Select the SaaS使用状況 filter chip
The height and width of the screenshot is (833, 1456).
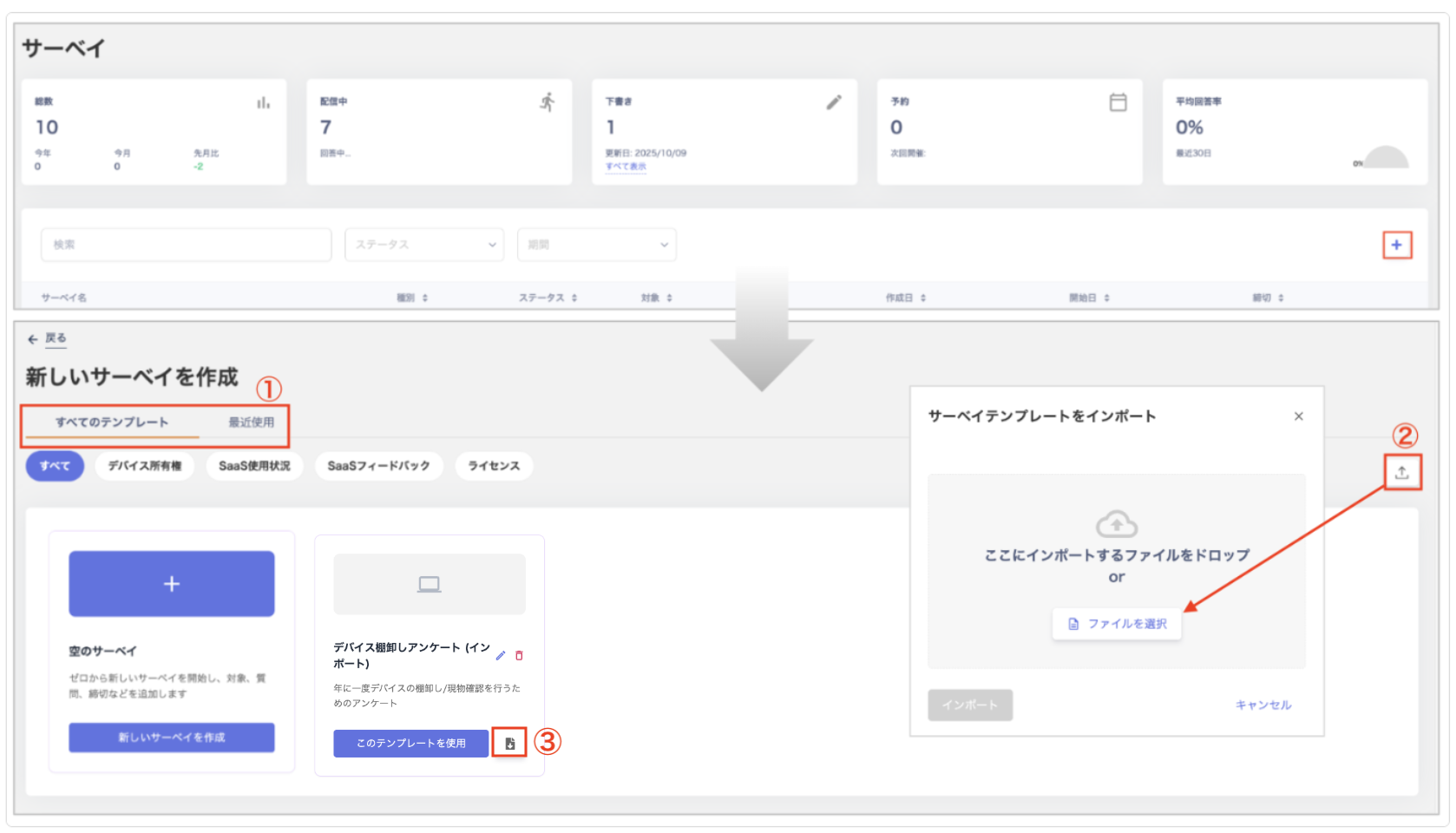(x=254, y=466)
